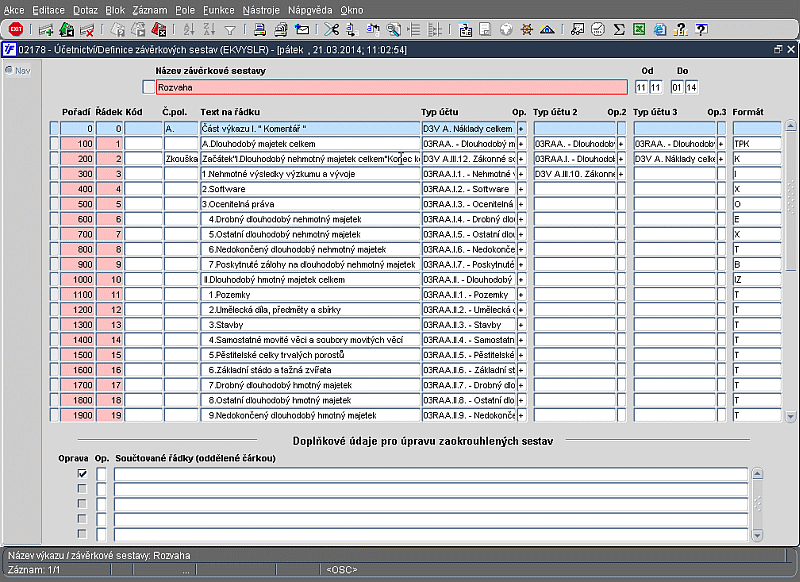Click the chart graph icon
This screenshot has width=800, height=582.
(577, 30)
